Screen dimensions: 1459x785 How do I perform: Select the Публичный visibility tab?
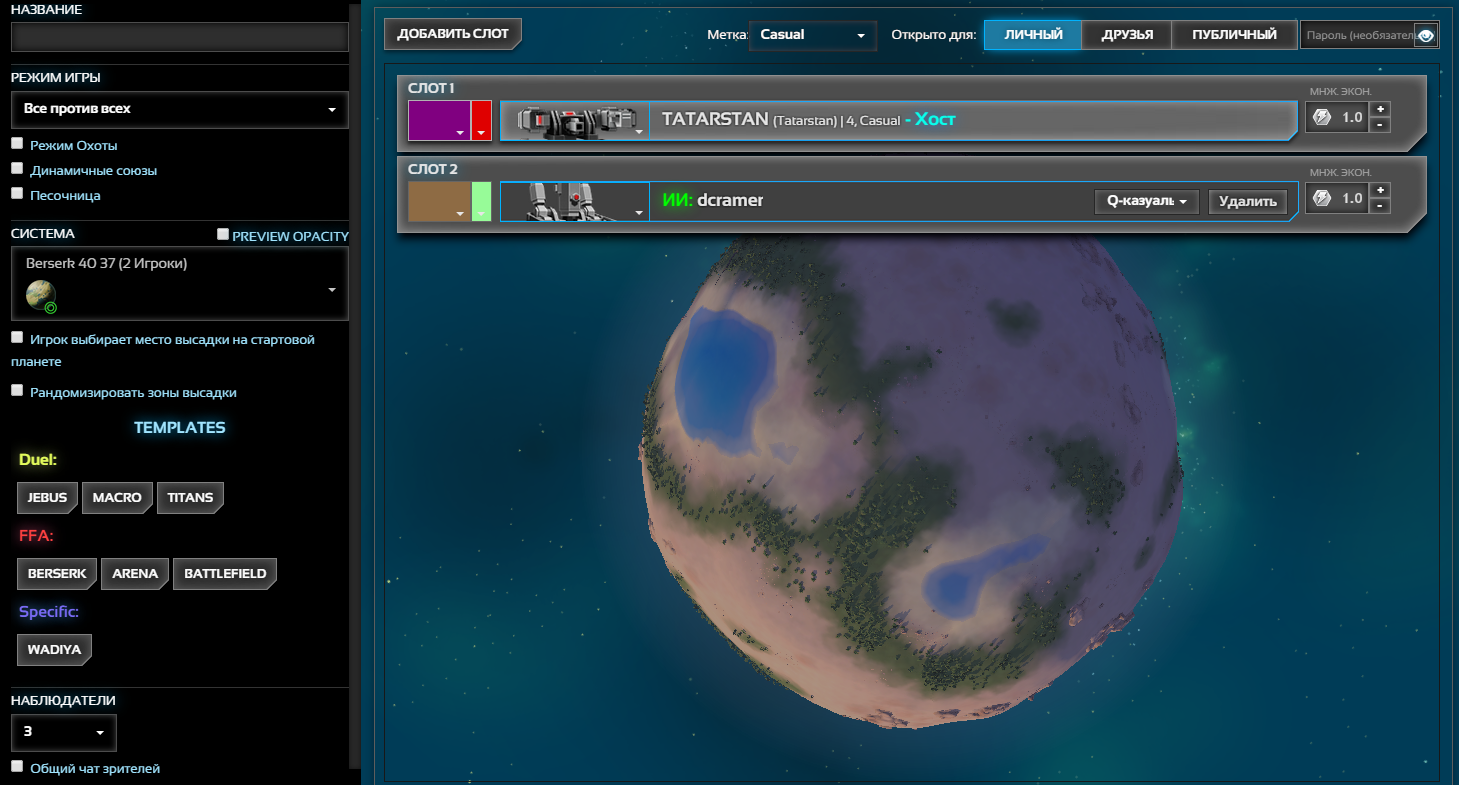pyautogui.click(x=1234, y=35)
